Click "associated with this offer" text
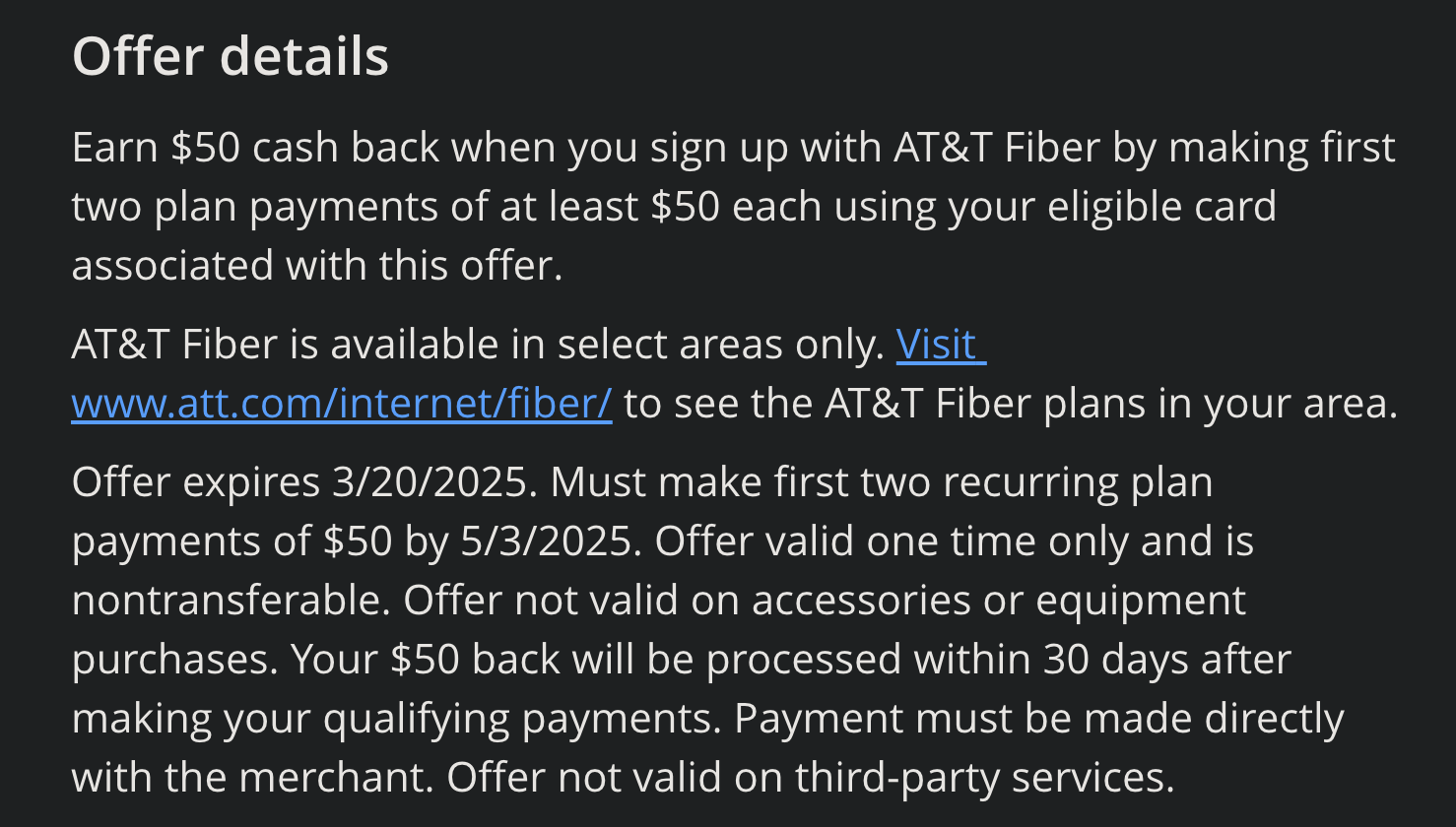 [x=315, y=266]
